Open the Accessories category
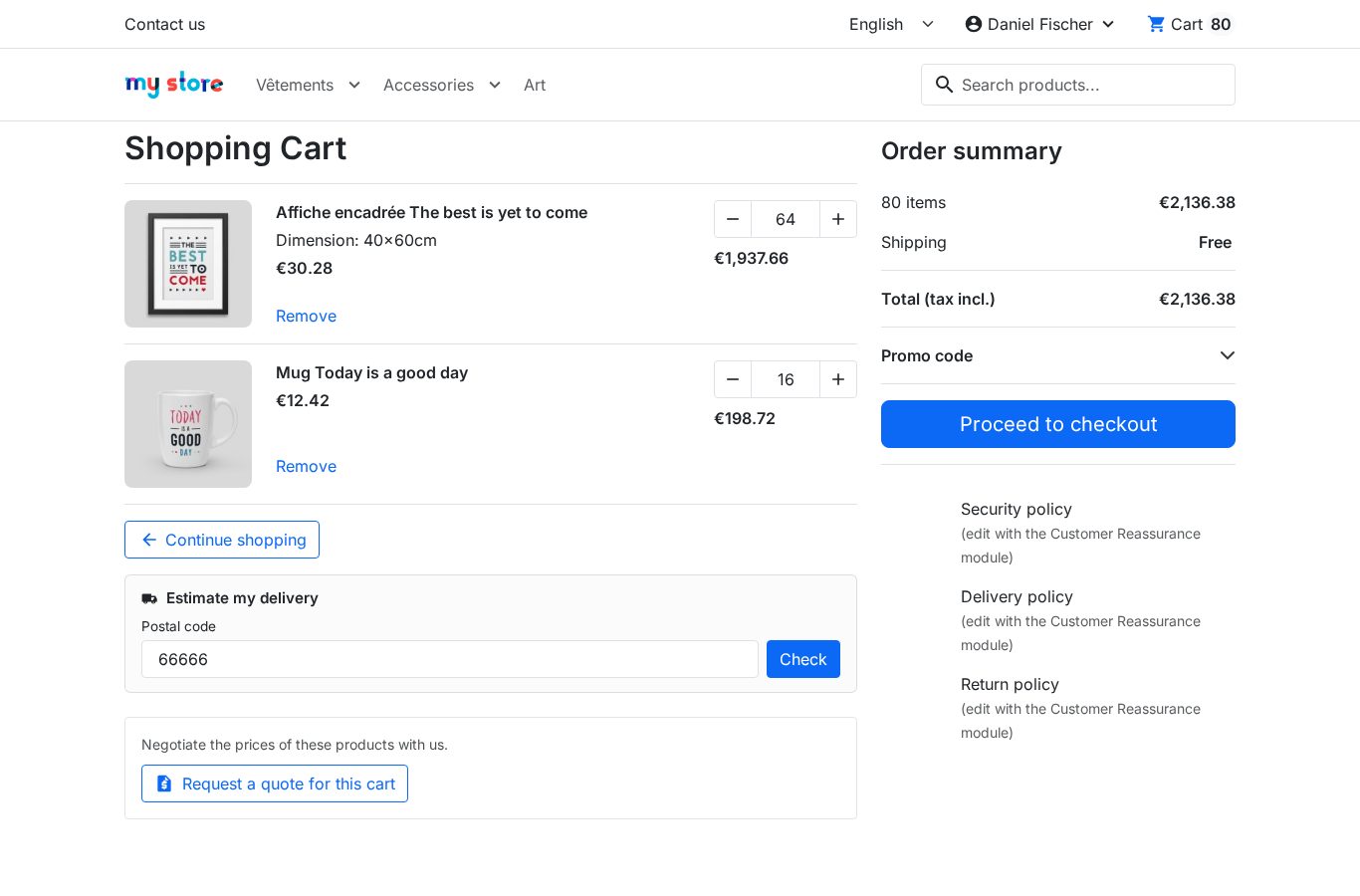 428,85
